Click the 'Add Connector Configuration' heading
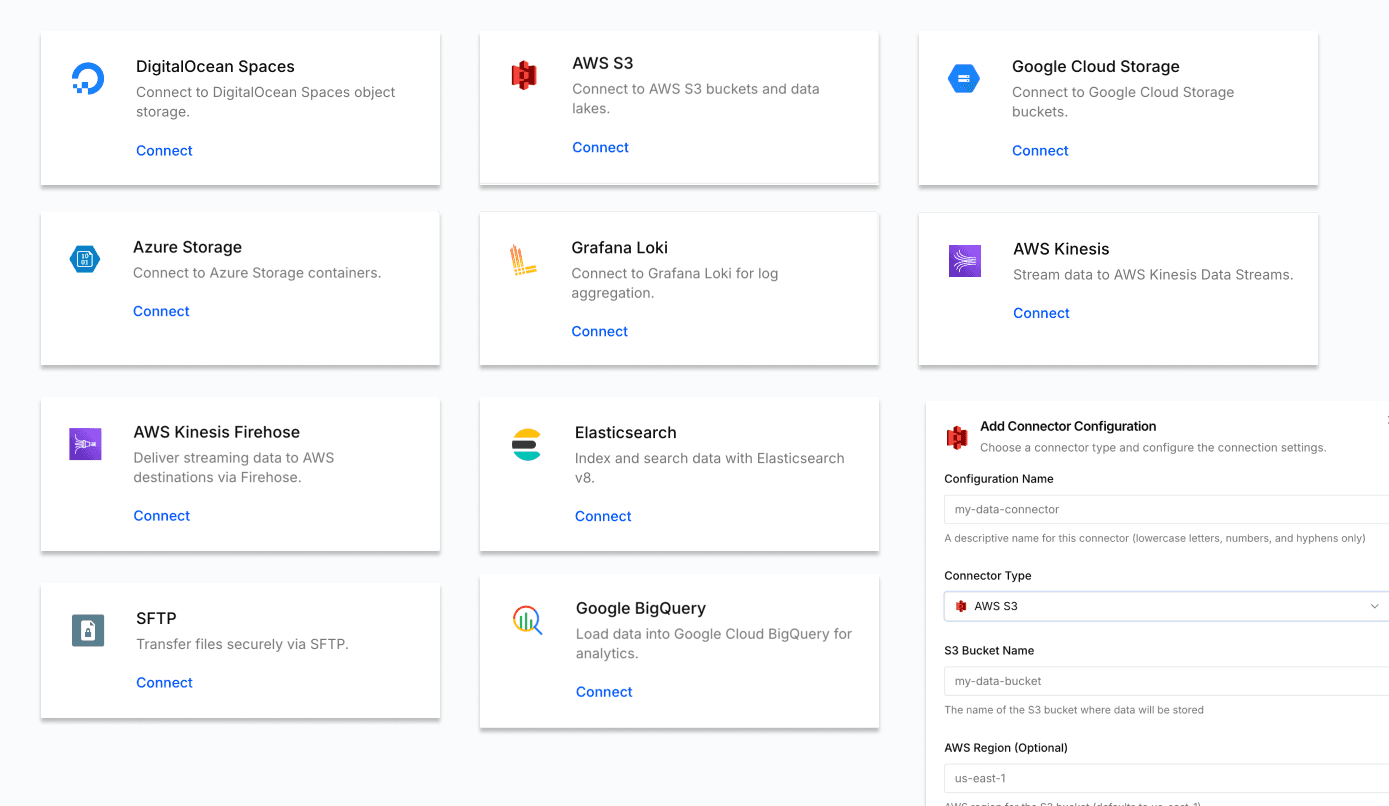The height and width of the screenshot is (806, 1389). pyautogui.click(x=1068, y=426)
